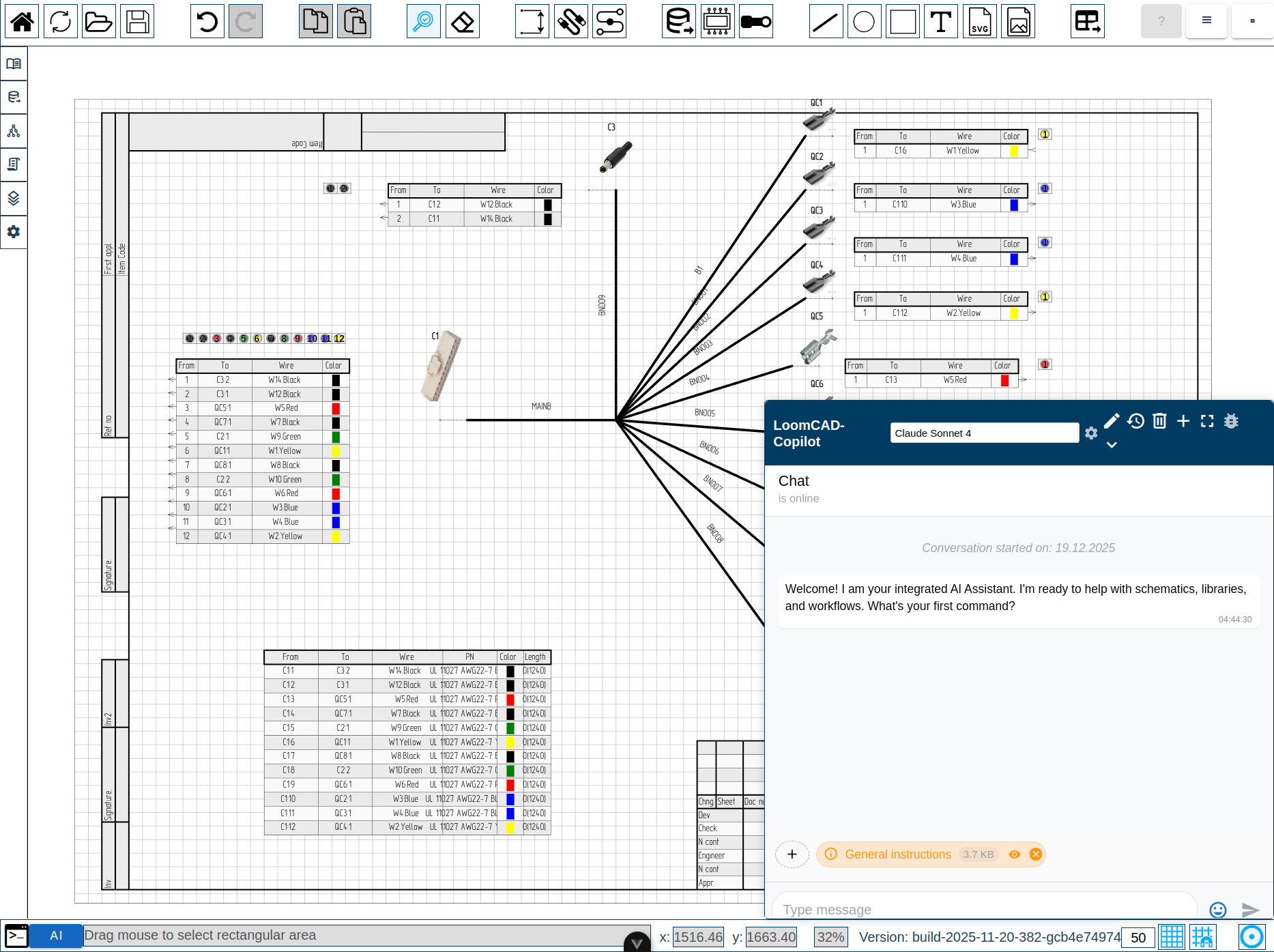Click the Type message input field
This screenshot has width=1274, height=952.
pos(983,909)
